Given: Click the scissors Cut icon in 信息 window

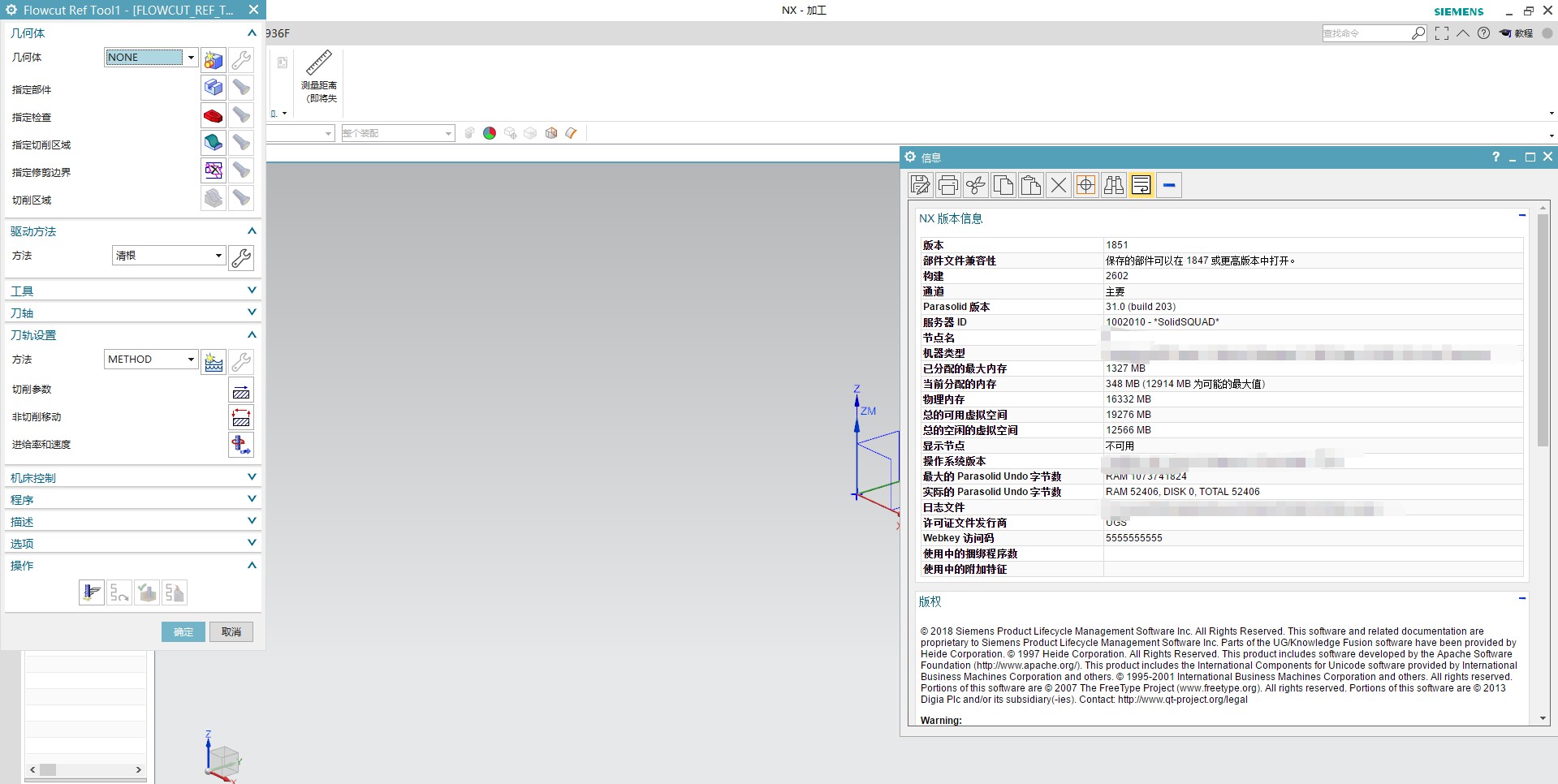Looking at the screenshot, I should [975, 185].
